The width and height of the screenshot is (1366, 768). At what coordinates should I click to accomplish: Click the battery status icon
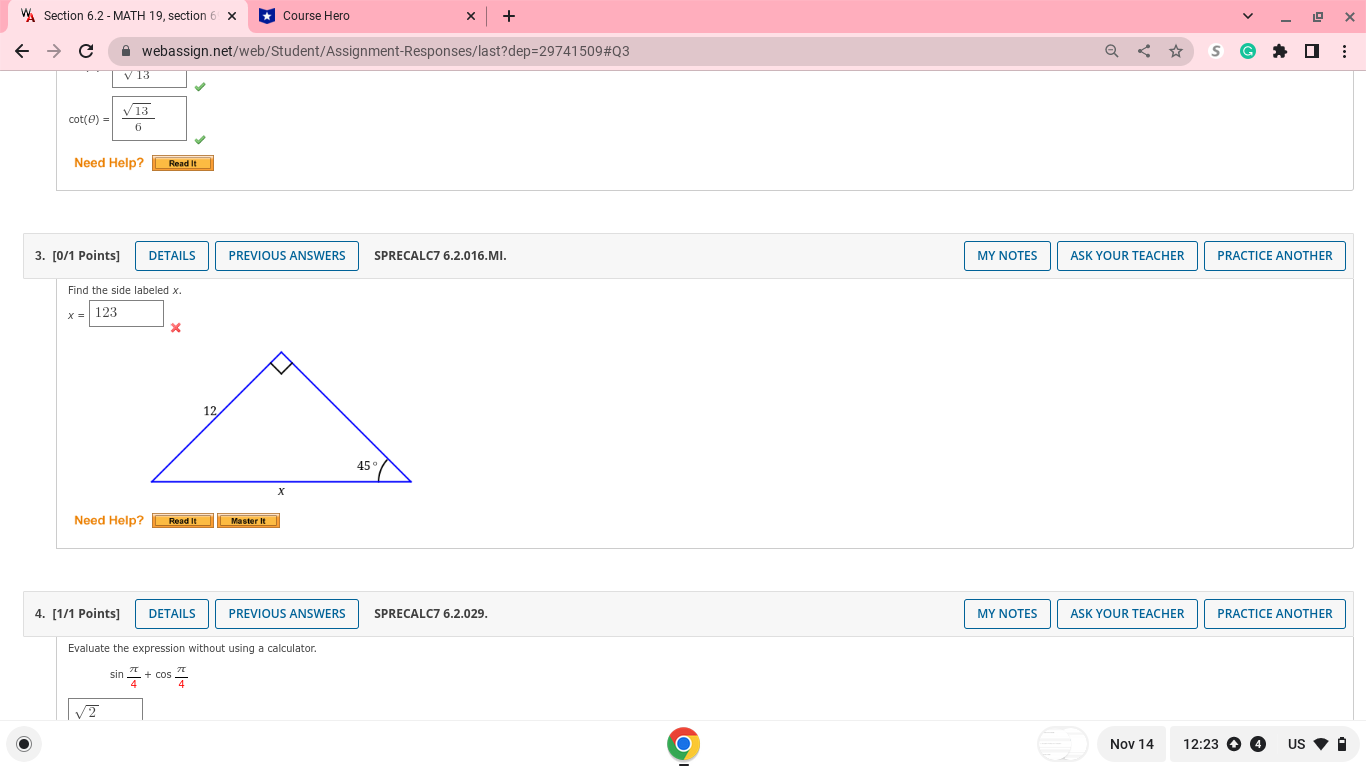[x=1341, y=744]
